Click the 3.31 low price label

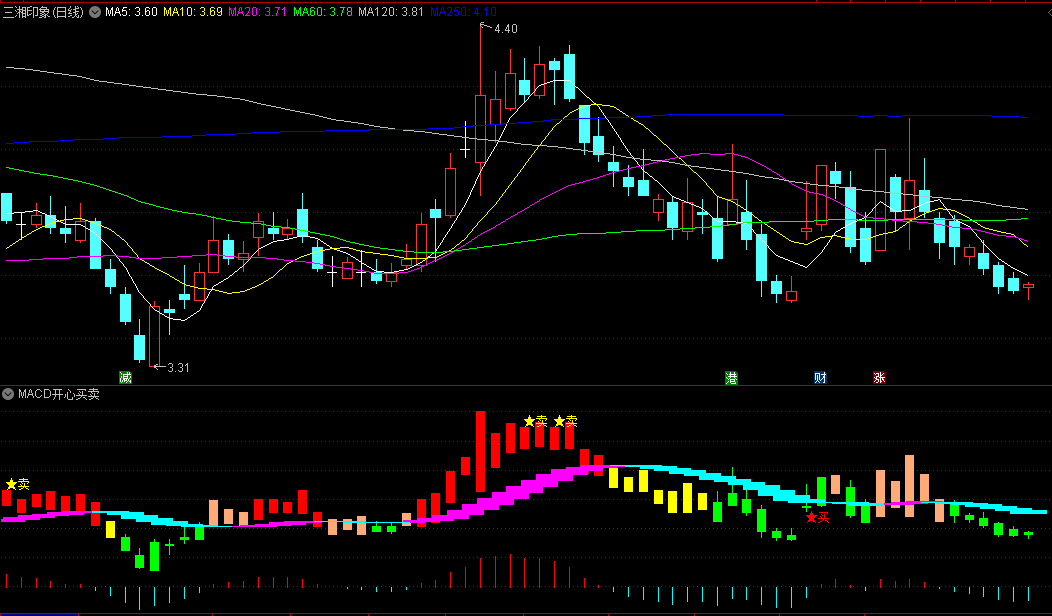(178, 368)
